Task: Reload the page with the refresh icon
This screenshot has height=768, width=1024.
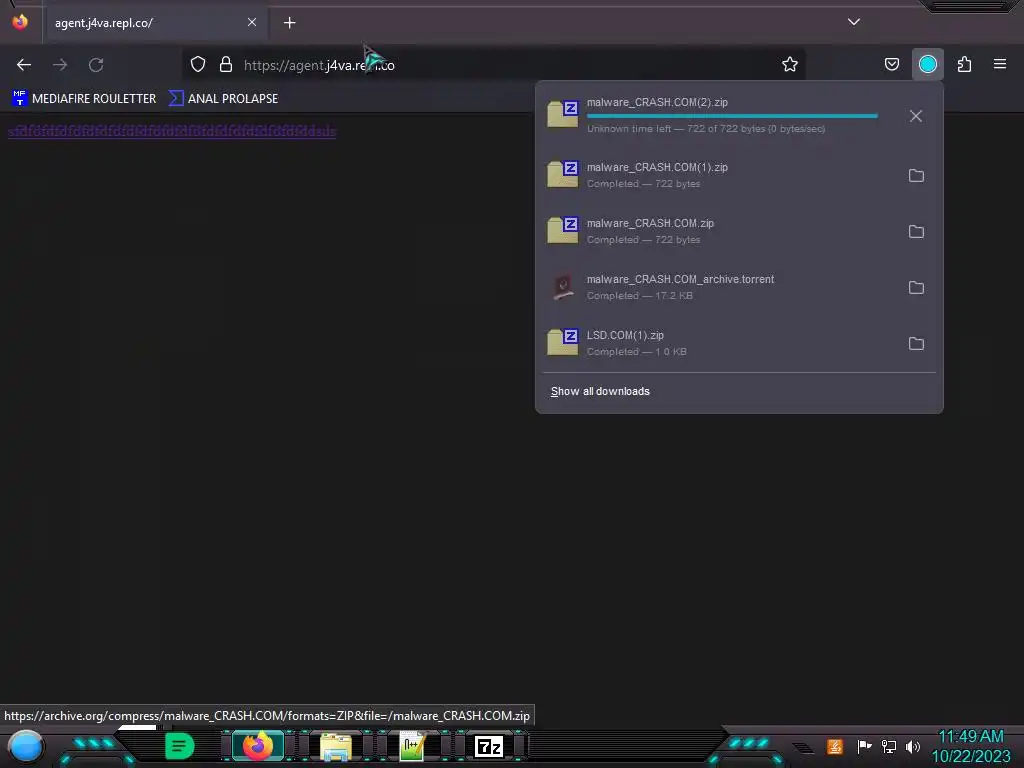Action: click(96, 65)
